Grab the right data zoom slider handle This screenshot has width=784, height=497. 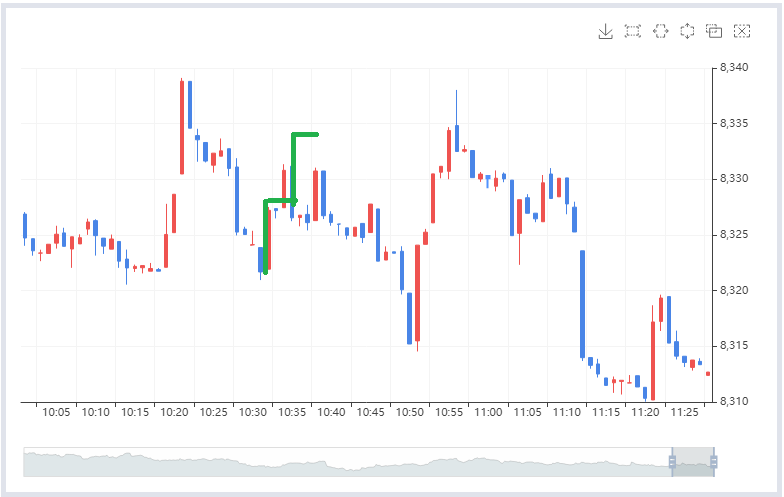pos(714,462)
